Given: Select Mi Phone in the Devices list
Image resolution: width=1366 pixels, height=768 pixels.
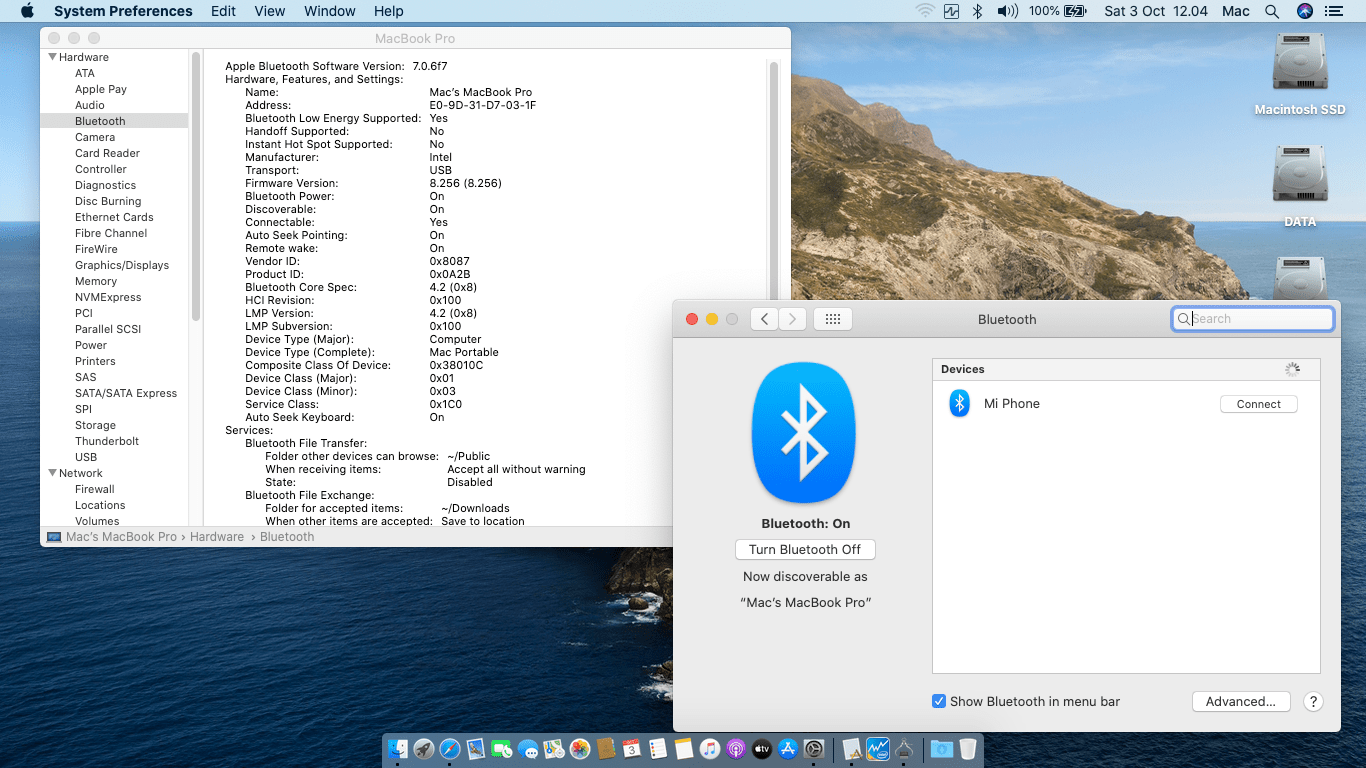Looking at the screenshot, I should (x=1012, y=404).
